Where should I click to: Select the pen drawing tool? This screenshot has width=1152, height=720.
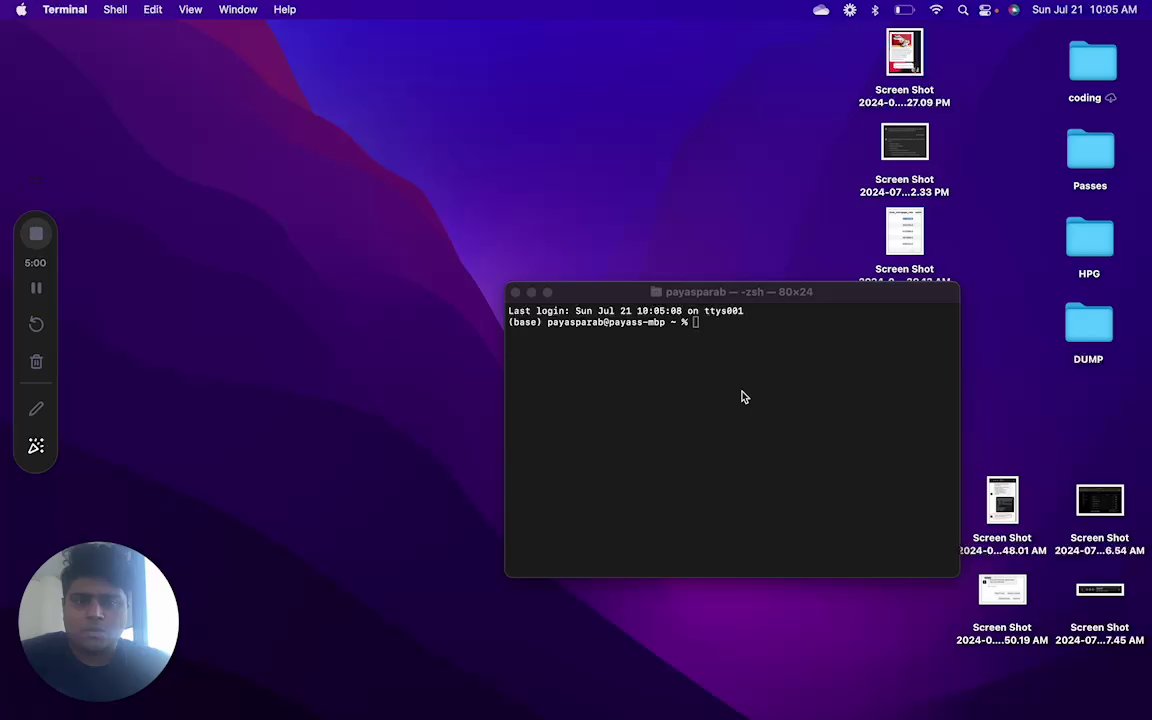[36, 408]
